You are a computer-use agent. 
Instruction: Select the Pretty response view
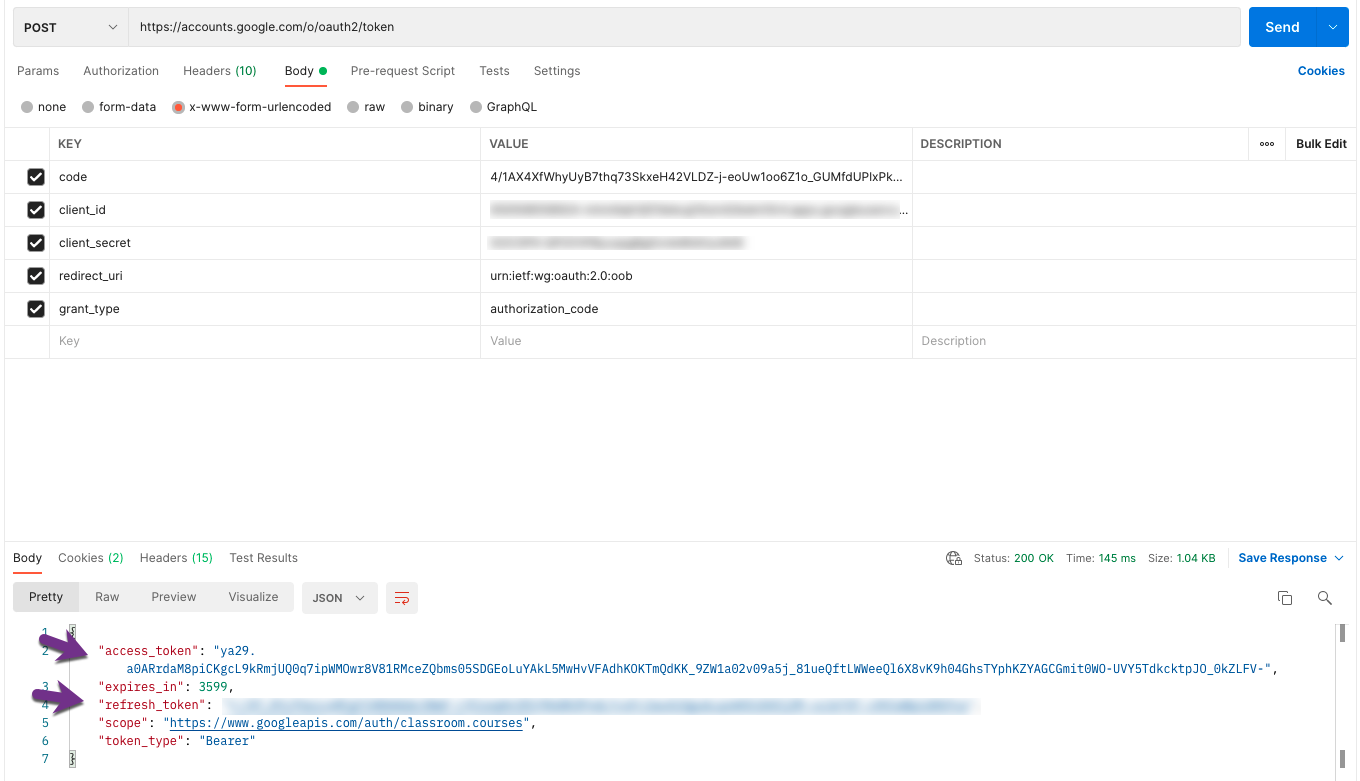[46, 597]
